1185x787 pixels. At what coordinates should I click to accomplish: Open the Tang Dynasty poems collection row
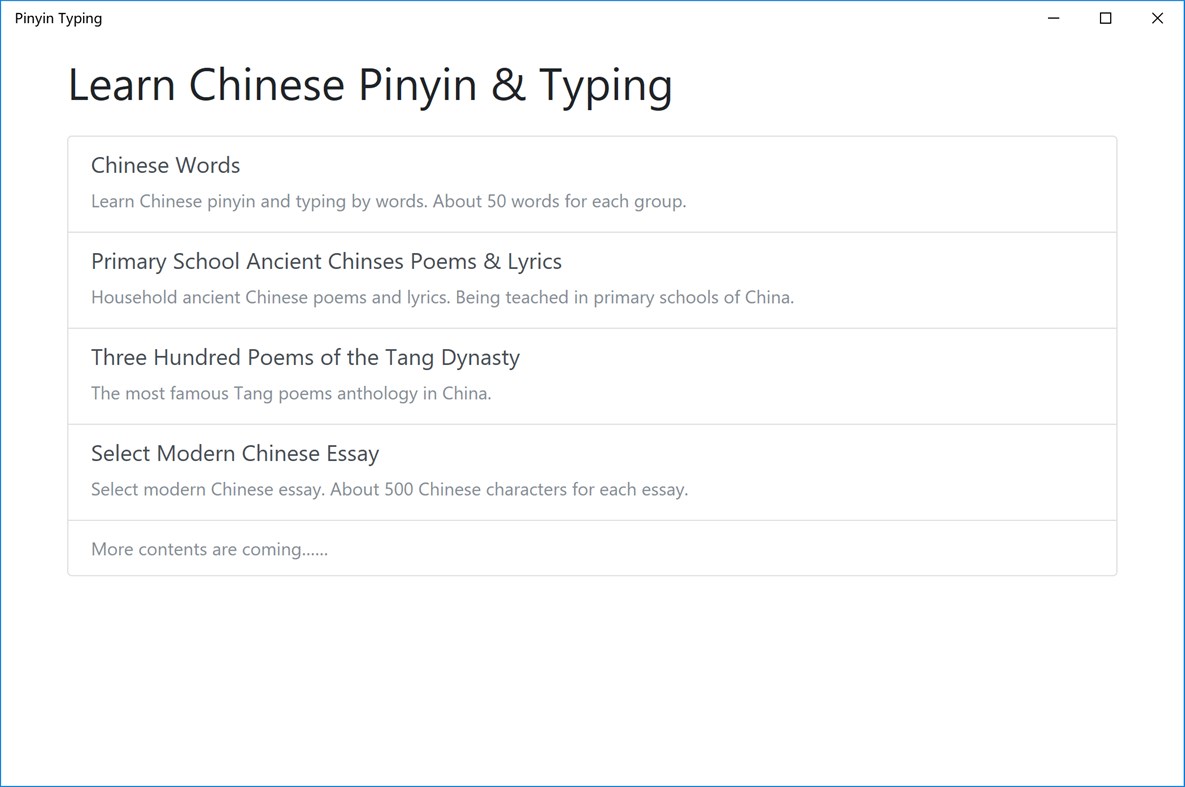pyautogui.click(x=591, y=376)
